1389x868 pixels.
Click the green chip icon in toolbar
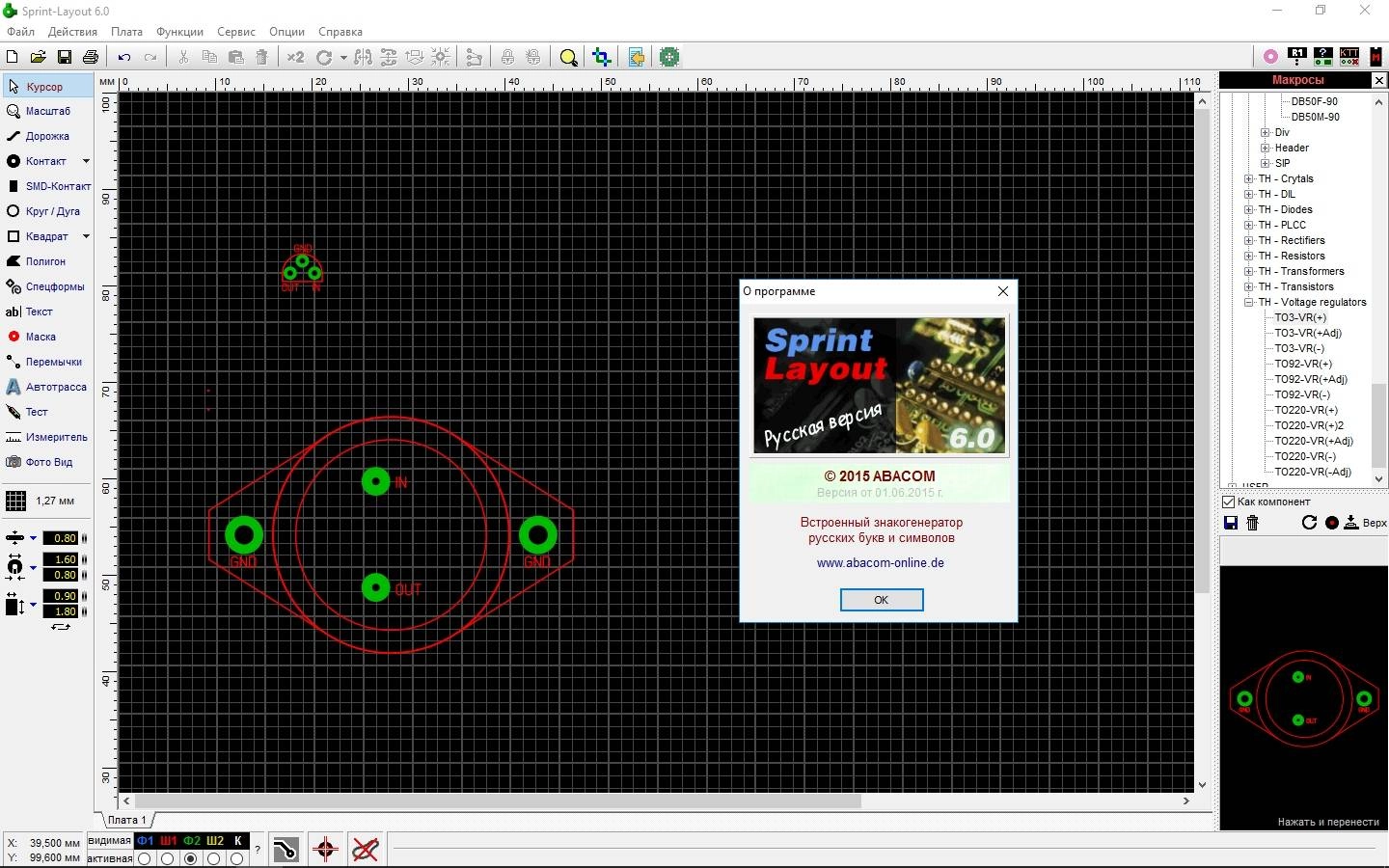(x=669, y=57)
